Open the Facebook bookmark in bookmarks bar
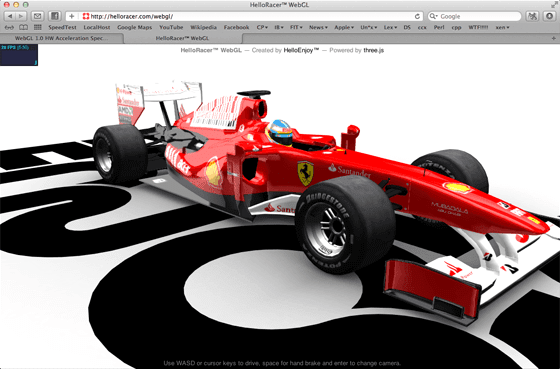The image size is (560, 369). [x=236, y=28]
